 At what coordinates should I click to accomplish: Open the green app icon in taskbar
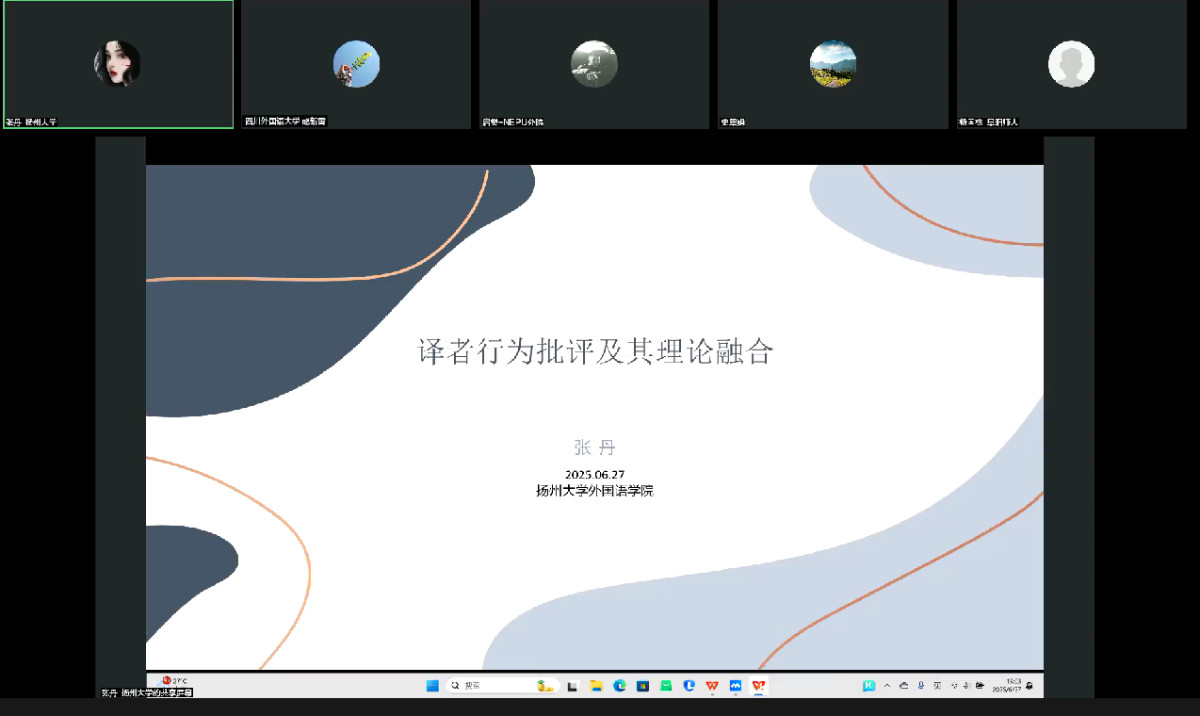[666, 686]
